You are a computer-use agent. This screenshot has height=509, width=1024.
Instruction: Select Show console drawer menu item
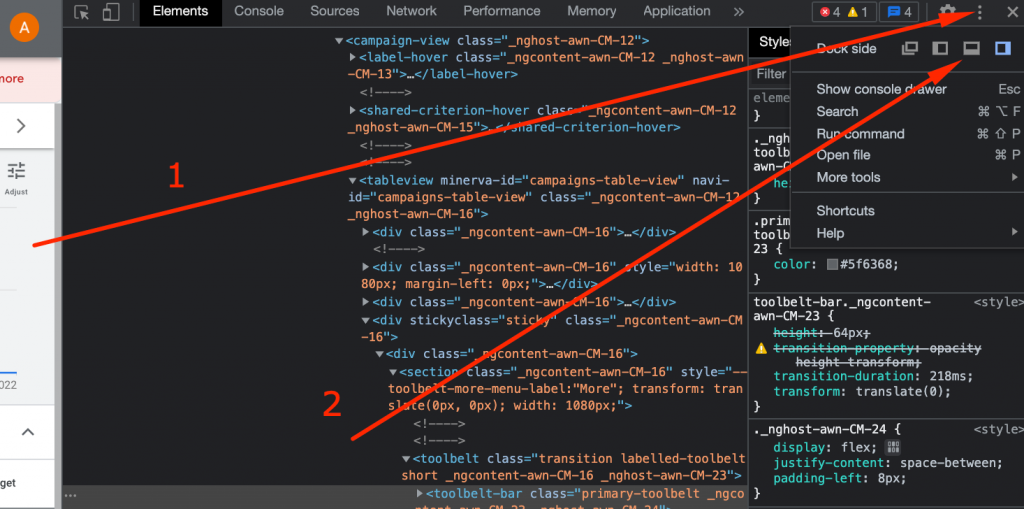click(x=907, y=90)
